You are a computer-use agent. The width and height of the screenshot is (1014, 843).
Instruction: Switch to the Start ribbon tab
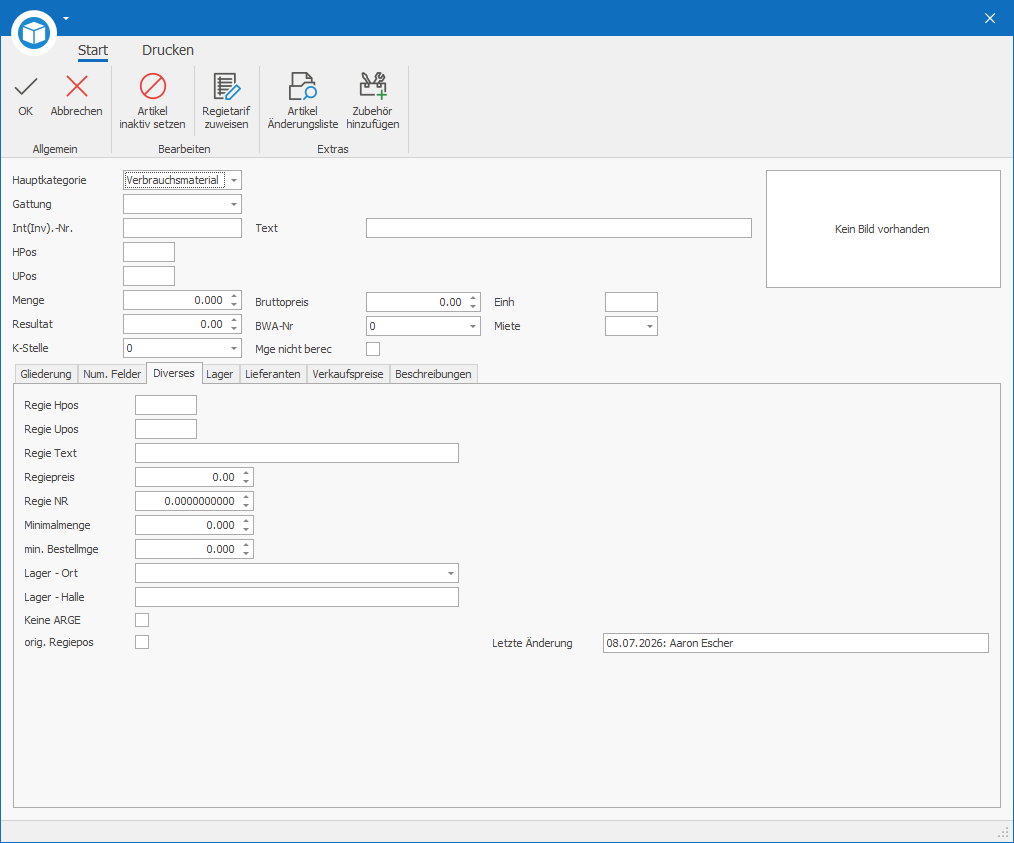tap(92, 50)
